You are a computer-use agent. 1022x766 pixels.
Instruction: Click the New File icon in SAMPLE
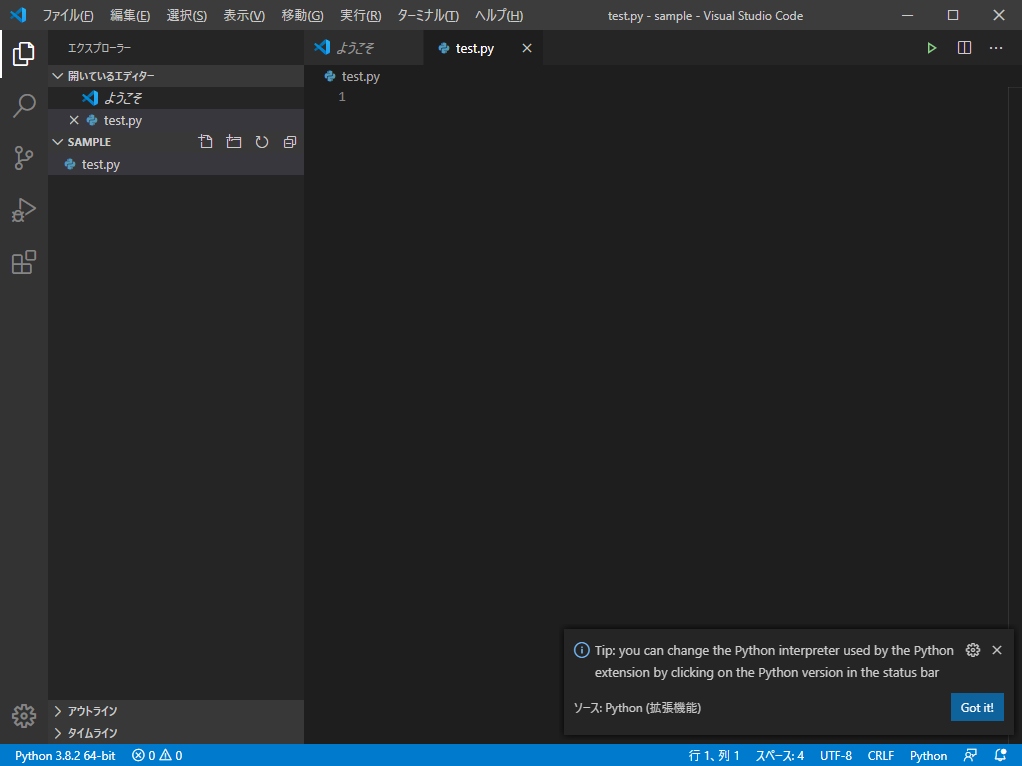206,142
